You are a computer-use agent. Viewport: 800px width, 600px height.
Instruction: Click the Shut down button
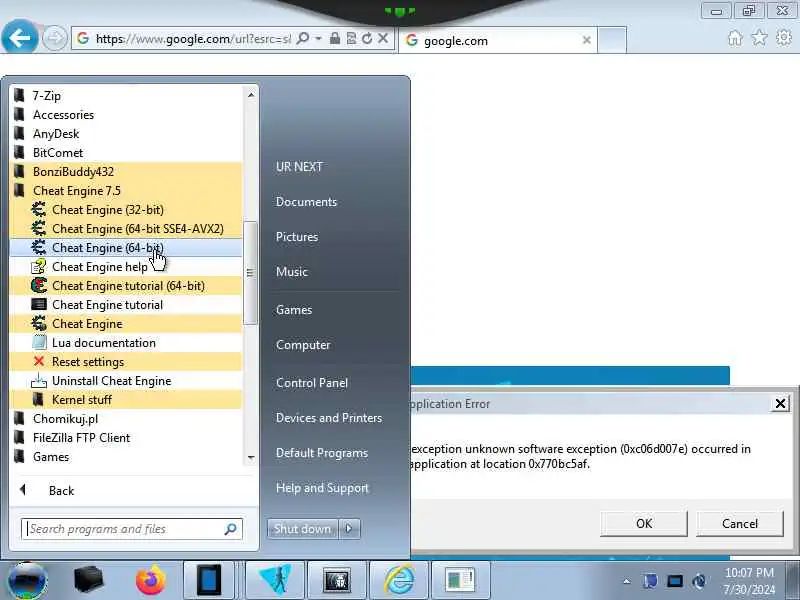[302, 529]
